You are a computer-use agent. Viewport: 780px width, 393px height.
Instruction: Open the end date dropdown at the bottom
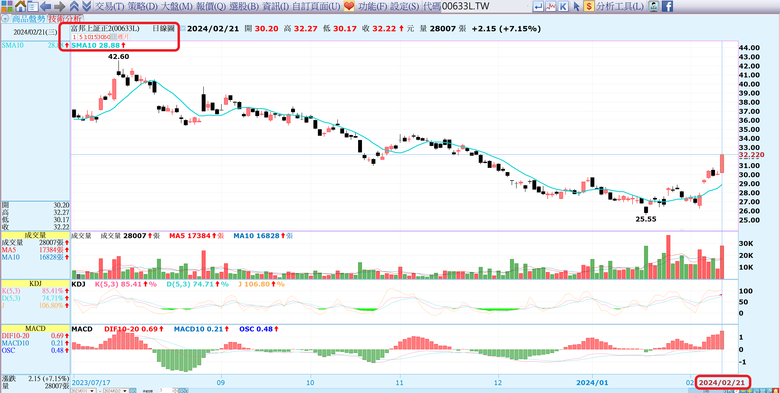pos(124,391)
